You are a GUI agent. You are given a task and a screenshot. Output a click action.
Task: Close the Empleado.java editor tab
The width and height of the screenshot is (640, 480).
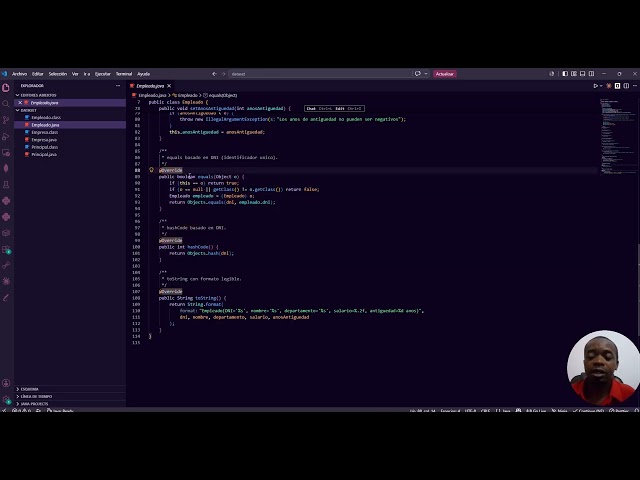point(169,86)
